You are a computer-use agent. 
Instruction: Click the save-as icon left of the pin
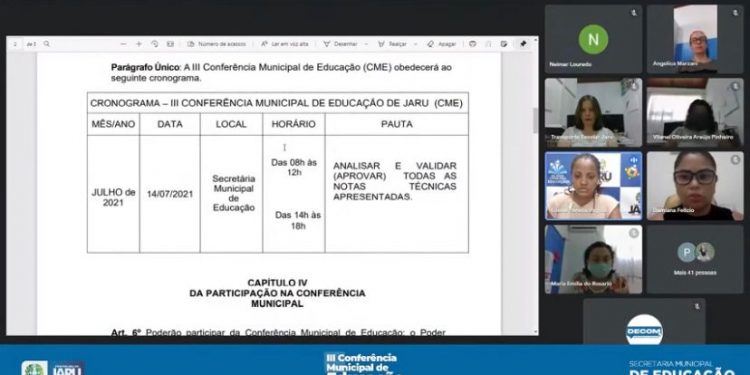pyautogui.click(x=504, y=44)
